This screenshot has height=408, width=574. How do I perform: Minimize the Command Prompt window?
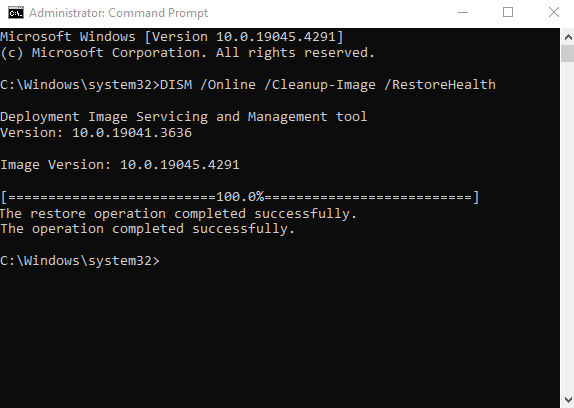click(x=463, y=12)
